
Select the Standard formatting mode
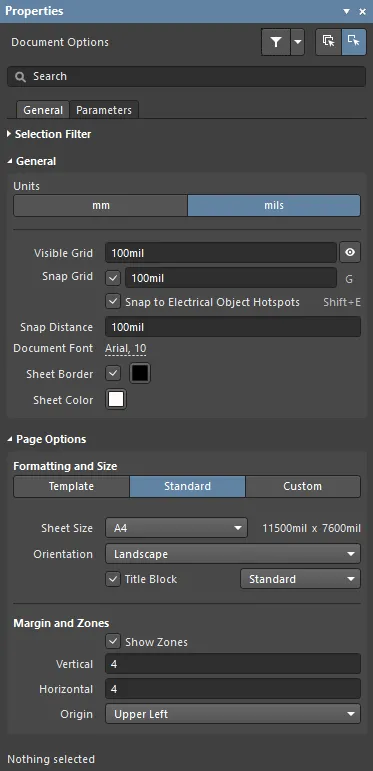(187, 486)
